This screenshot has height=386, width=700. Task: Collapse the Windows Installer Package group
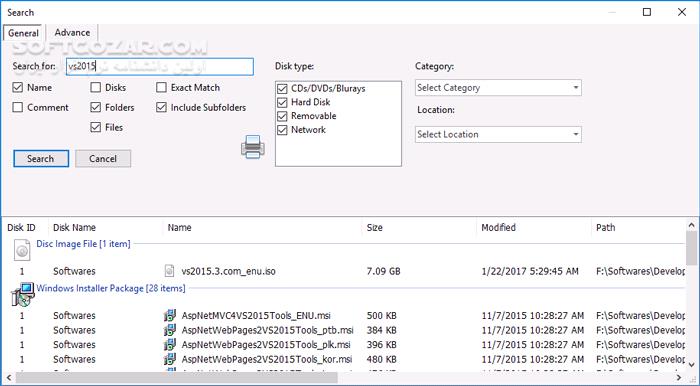pyautogui.click(x=111, y=288)
